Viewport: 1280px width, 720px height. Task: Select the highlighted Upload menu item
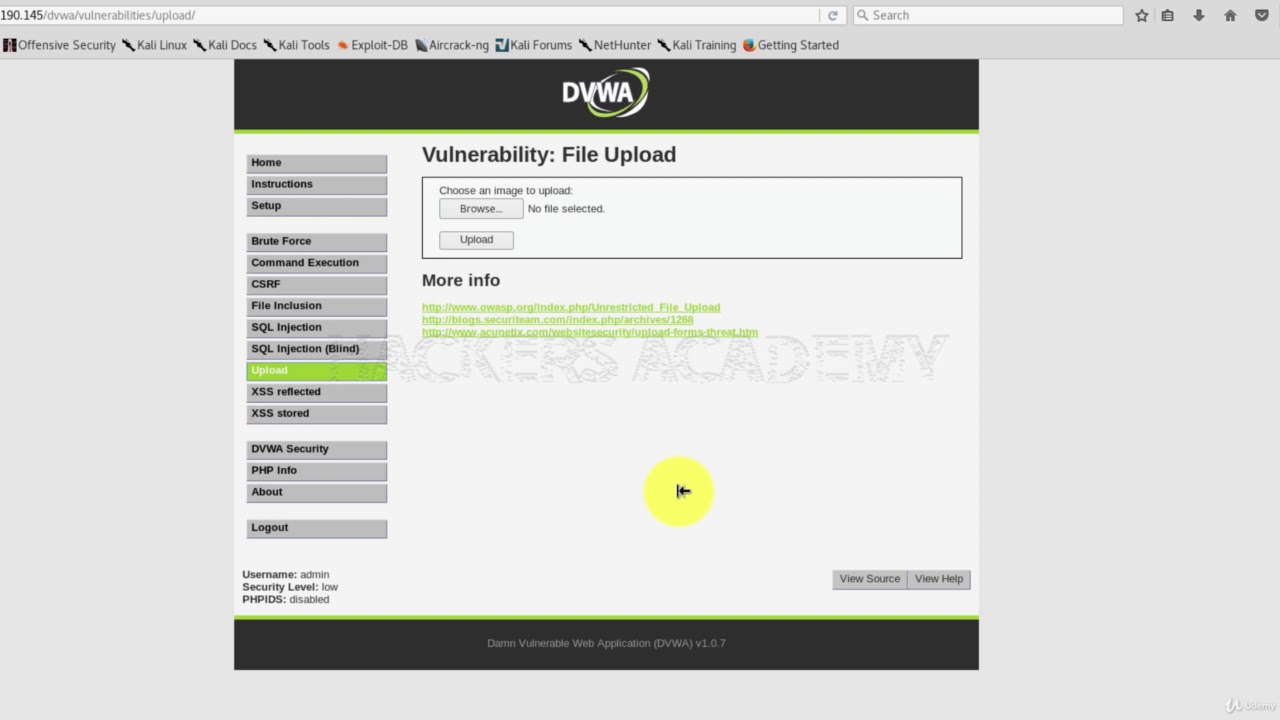point(316,371)
